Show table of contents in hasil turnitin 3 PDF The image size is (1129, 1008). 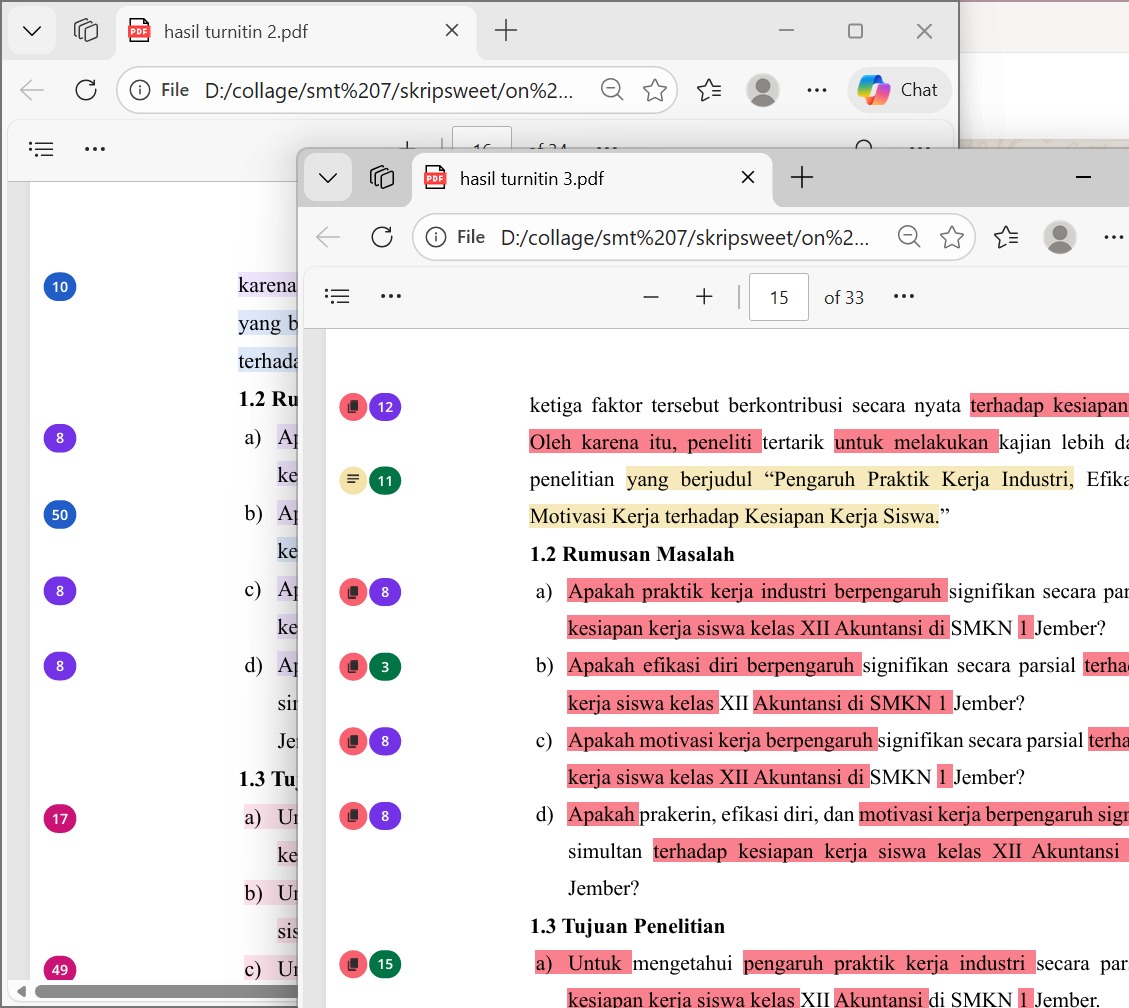(337, 296)
